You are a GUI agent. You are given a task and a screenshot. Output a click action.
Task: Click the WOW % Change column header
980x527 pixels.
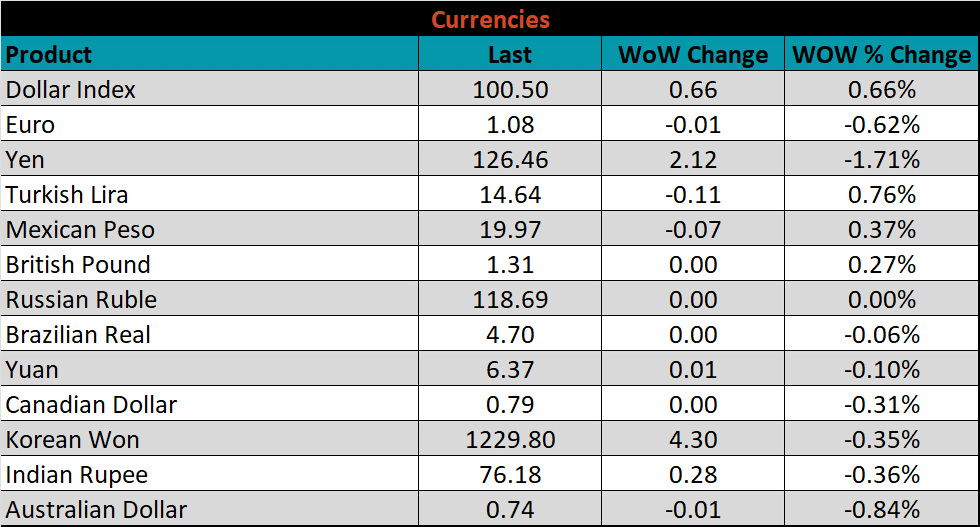(881, 55)
